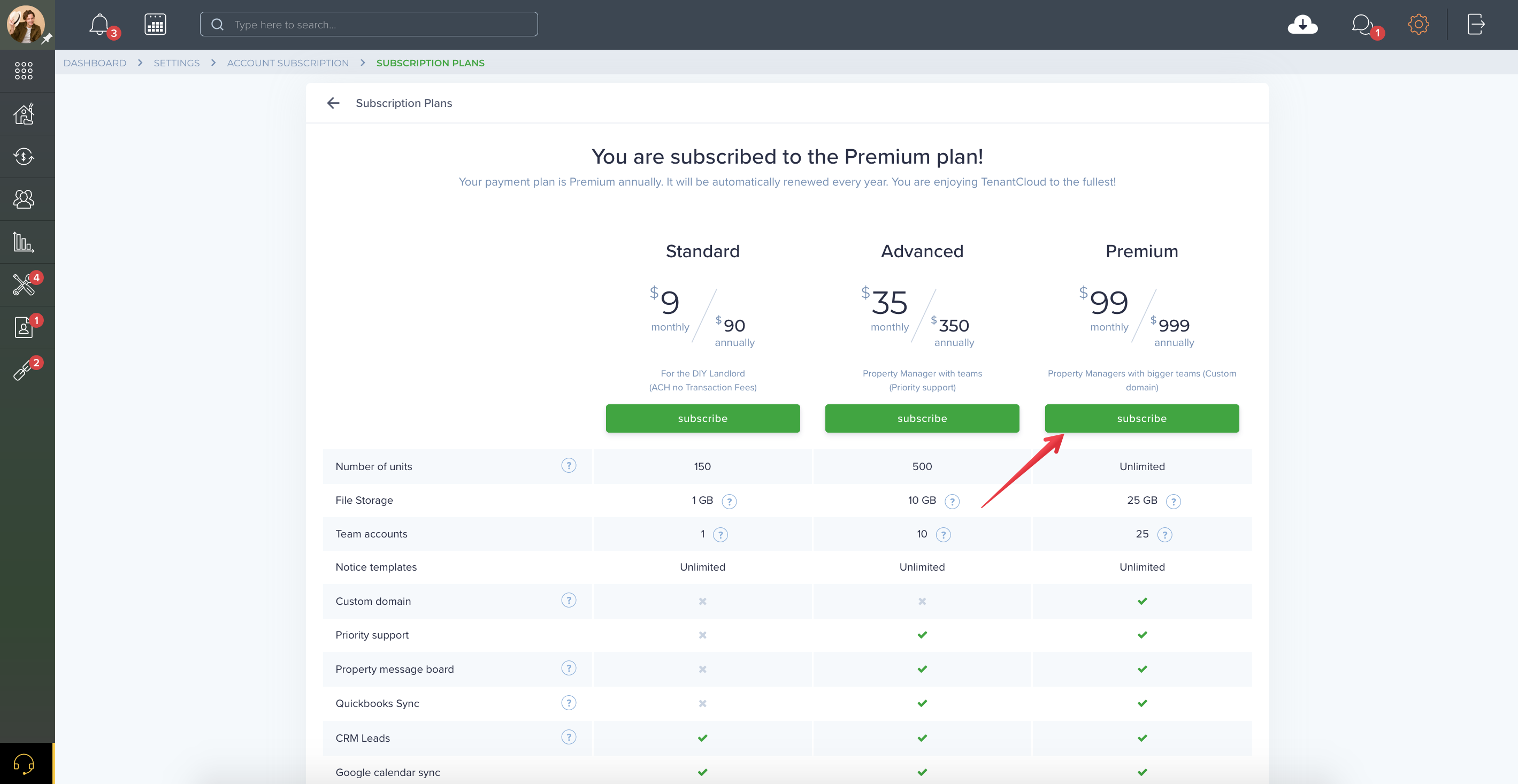1518x784 pixels.
Task: Click the '$350 annually' Advanced price
Action: 952,332
